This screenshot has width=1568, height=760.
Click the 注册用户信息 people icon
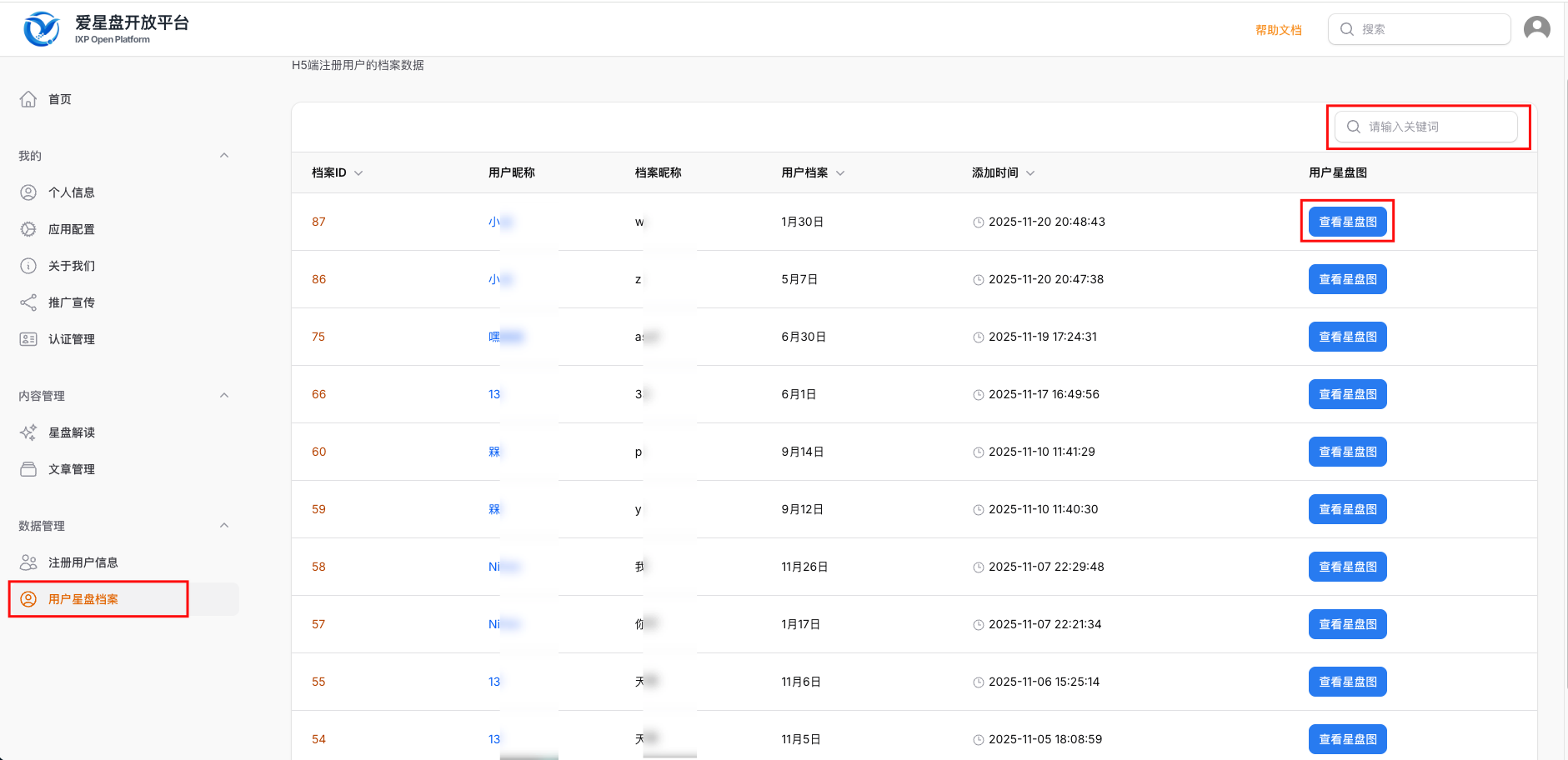pyautogui.click(x=28, y=562)
